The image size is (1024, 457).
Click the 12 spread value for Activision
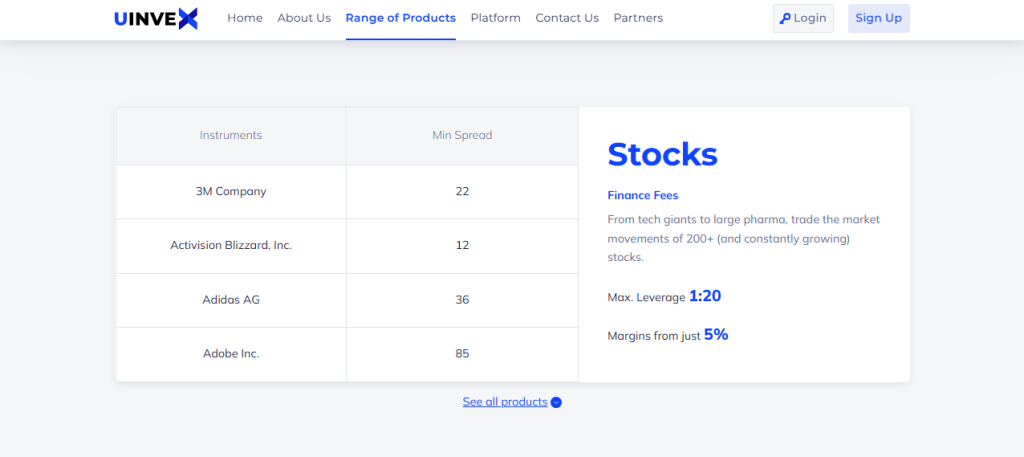(x=462, y=246)
